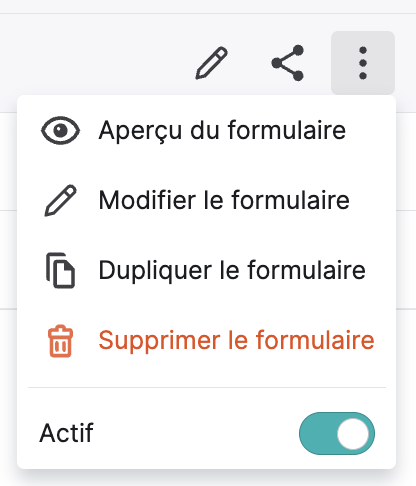
Task: Open the share icon next to the pencil
Action: point(288,63)
